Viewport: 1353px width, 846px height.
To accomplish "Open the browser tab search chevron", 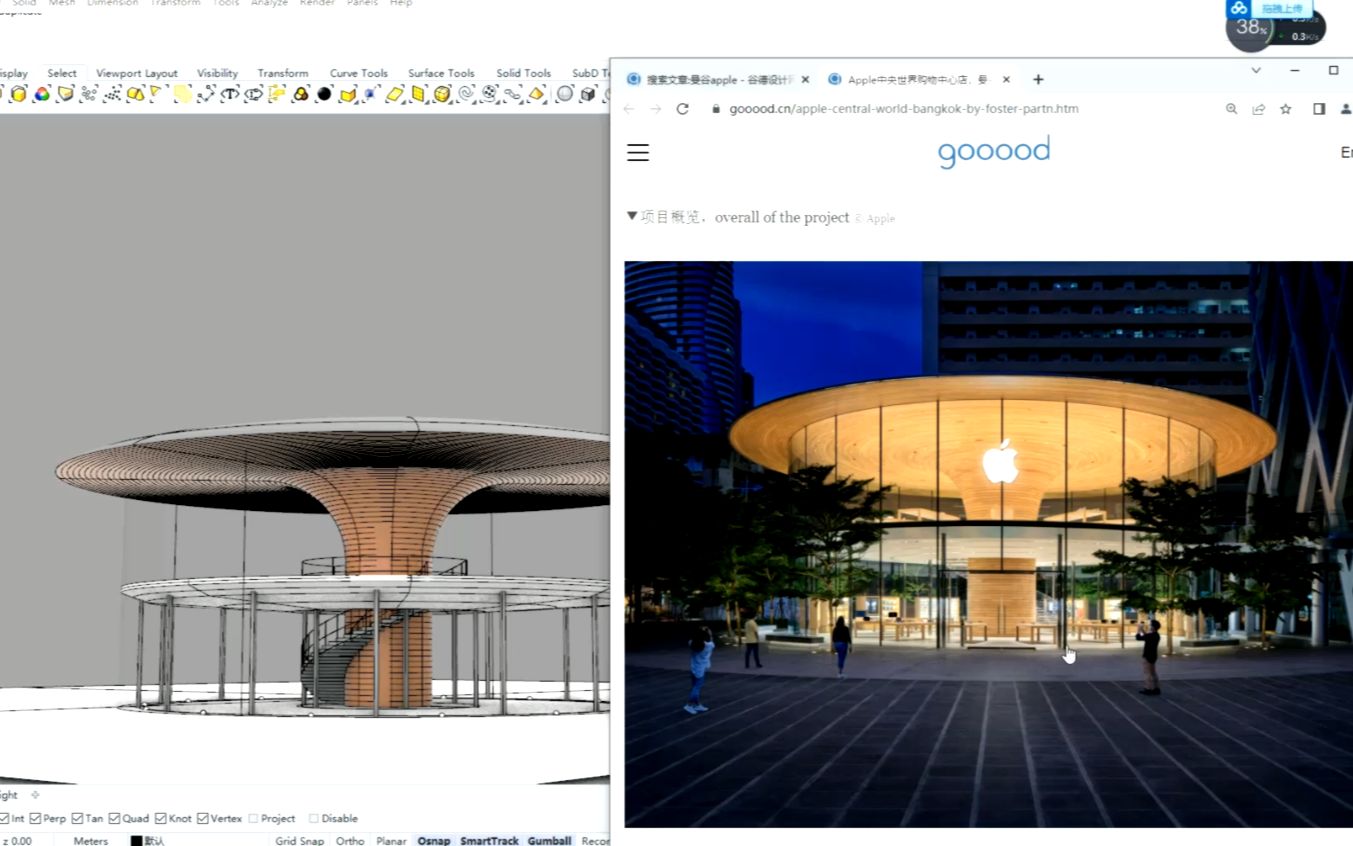I will point(1256,70).
